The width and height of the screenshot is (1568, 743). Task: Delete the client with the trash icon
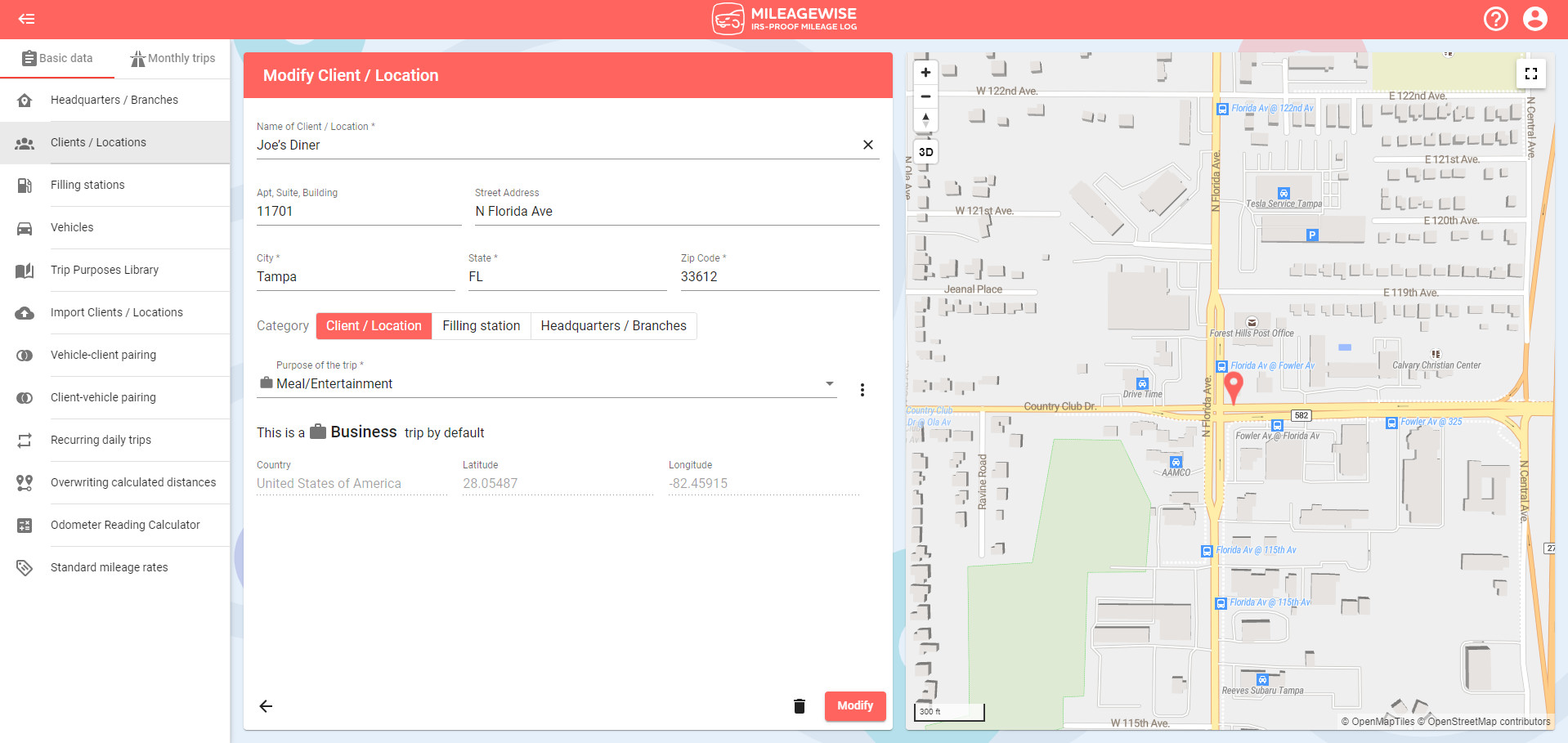pos(800,706)
